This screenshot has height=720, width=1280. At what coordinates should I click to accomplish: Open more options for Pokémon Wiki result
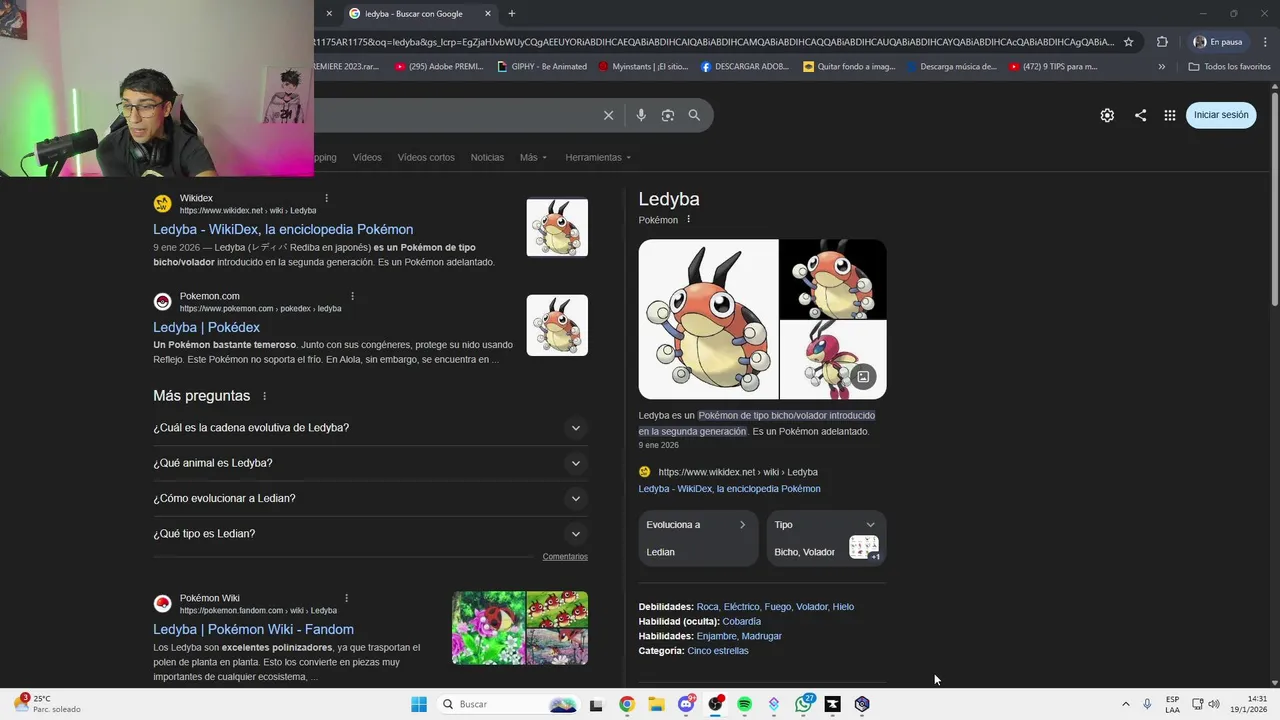[346, 598]
